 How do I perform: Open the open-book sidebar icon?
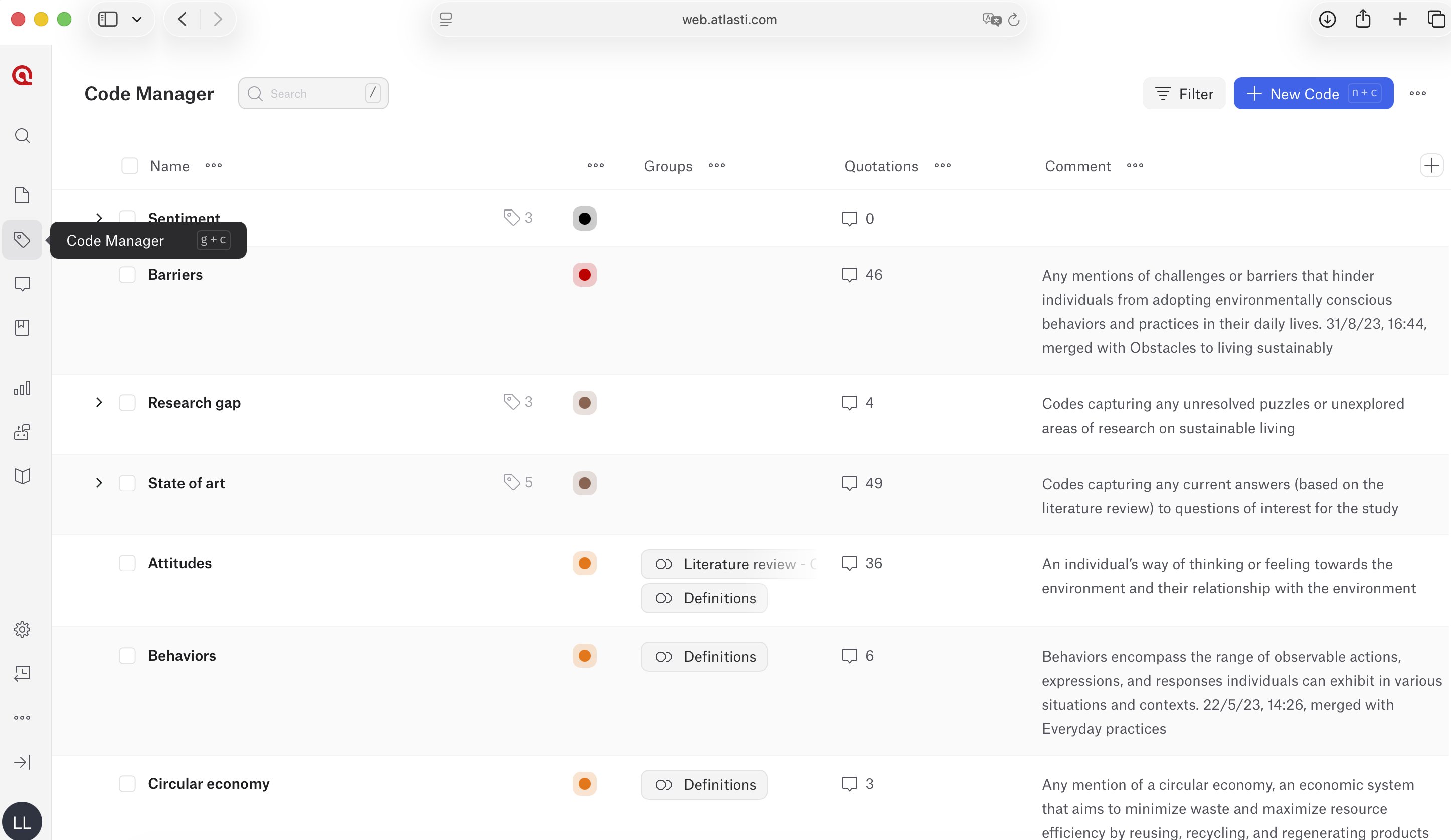(22, 476)
